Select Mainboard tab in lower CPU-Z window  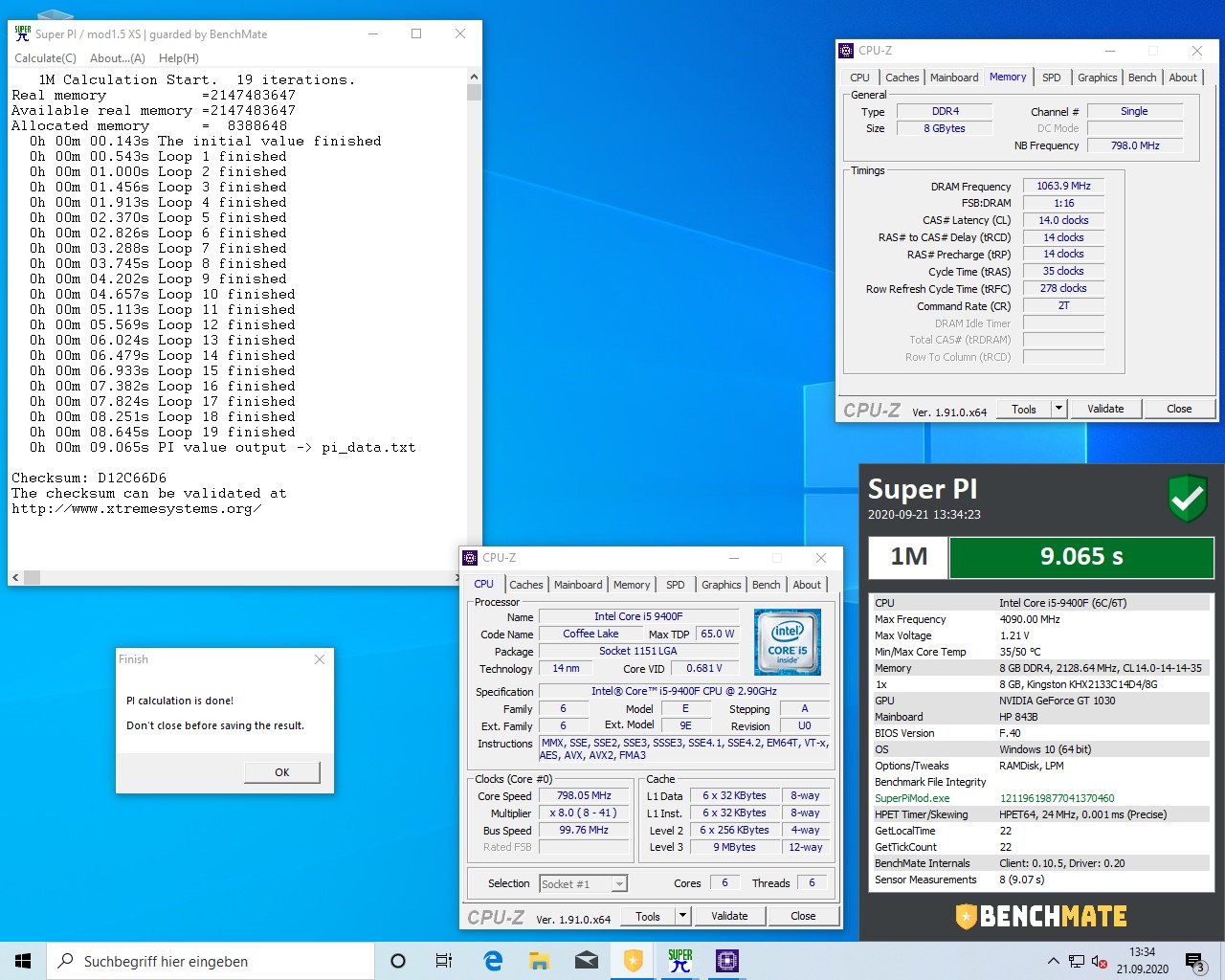pyautogui.click(x=578, y=585)
